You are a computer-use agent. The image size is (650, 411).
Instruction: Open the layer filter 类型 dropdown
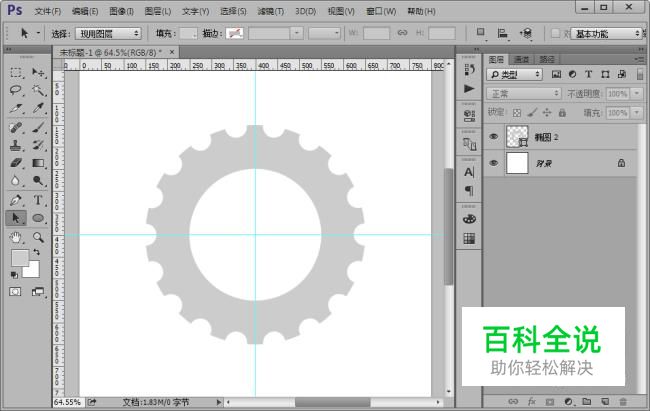514,74
